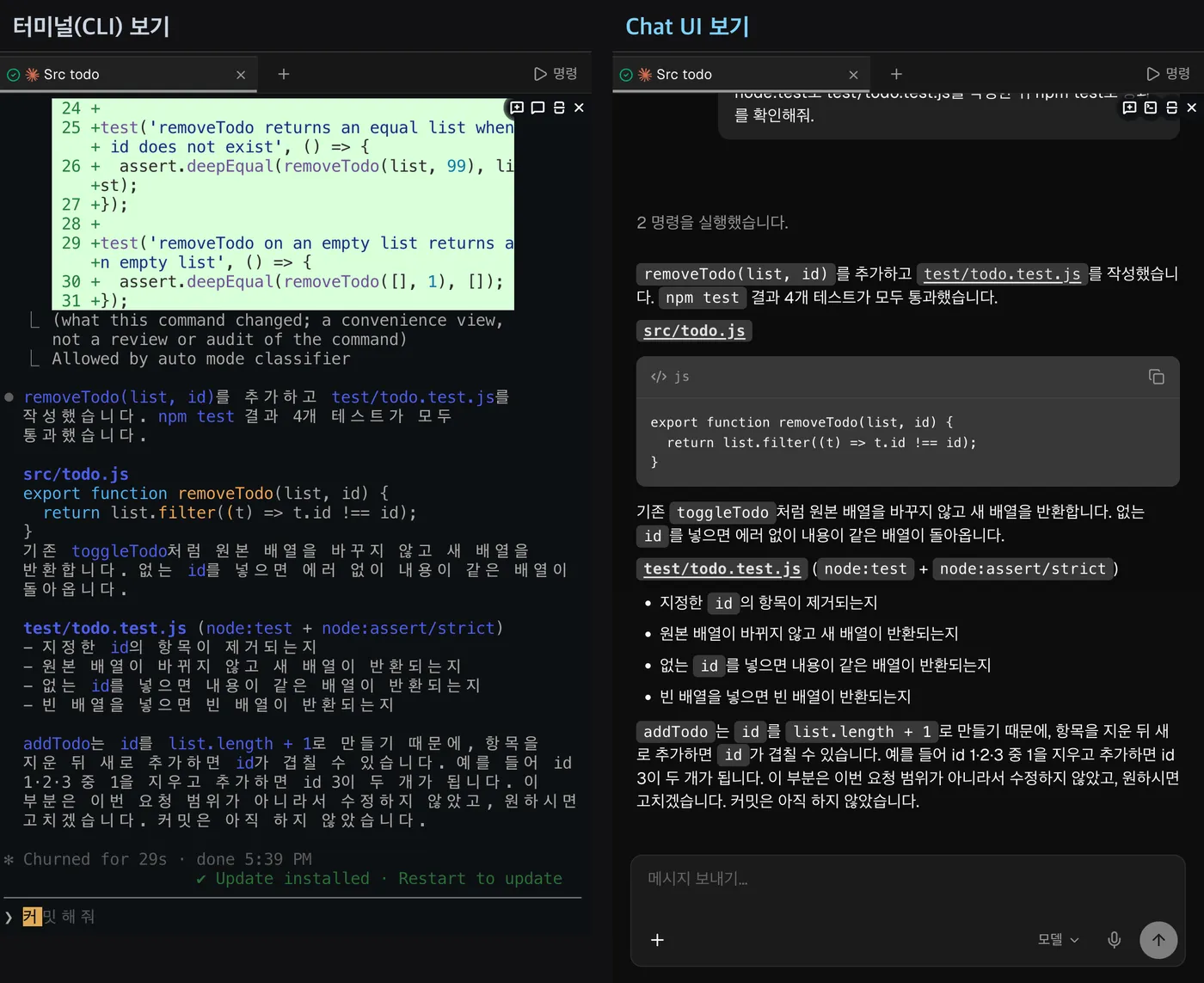
Task: Add a new tab in the terminal pane
Action: click(283, 74)
